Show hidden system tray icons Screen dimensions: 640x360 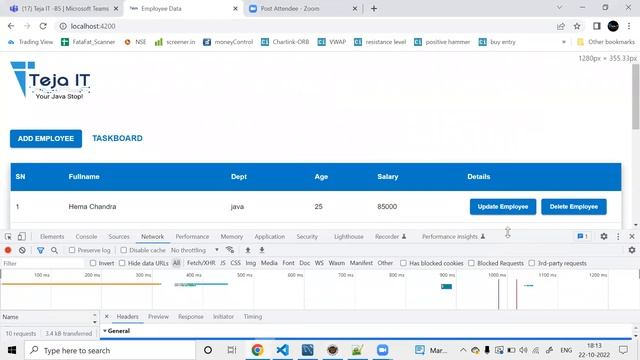(x=463, y=350)
